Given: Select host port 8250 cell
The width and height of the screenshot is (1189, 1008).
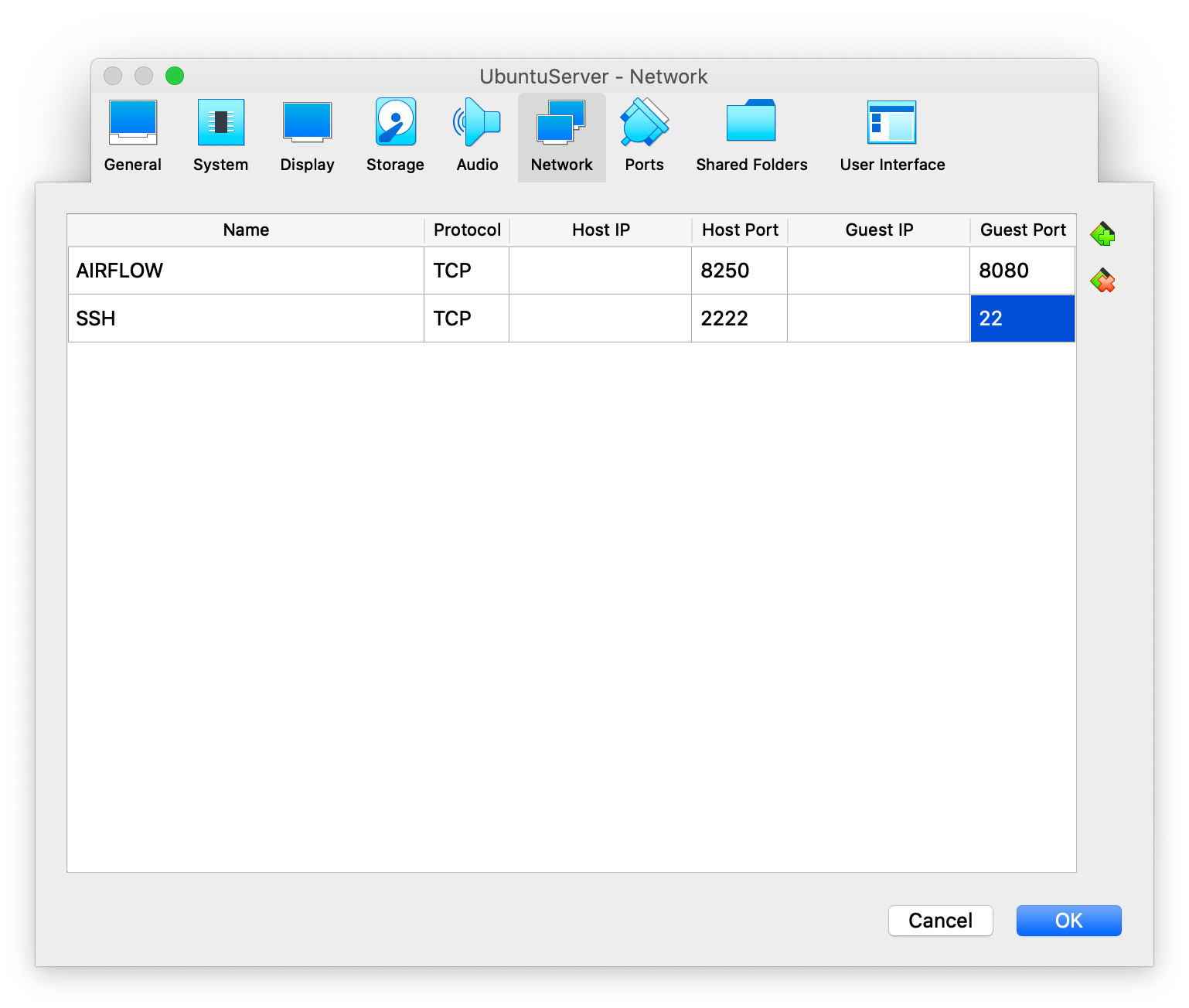Looking at the screenshot, I should point(740,271).
